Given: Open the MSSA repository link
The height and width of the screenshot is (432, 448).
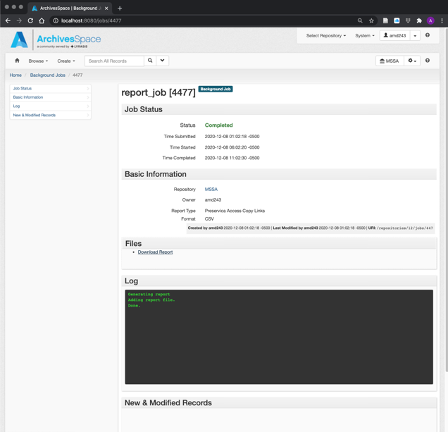Looking at the screenshot, I should (211, 189).
